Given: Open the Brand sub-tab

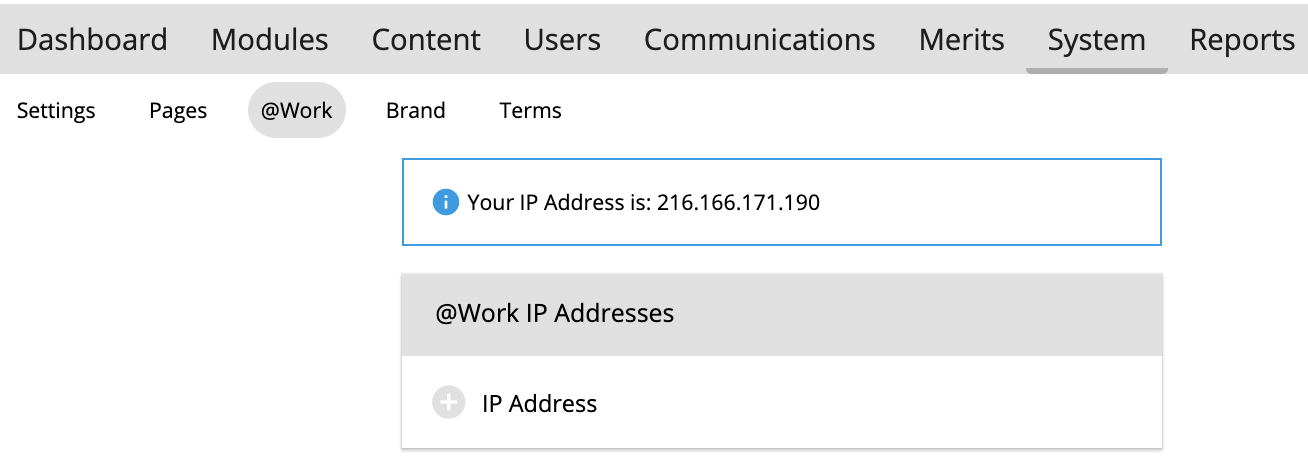Looking at the screenshot, I should pos(415,110).
